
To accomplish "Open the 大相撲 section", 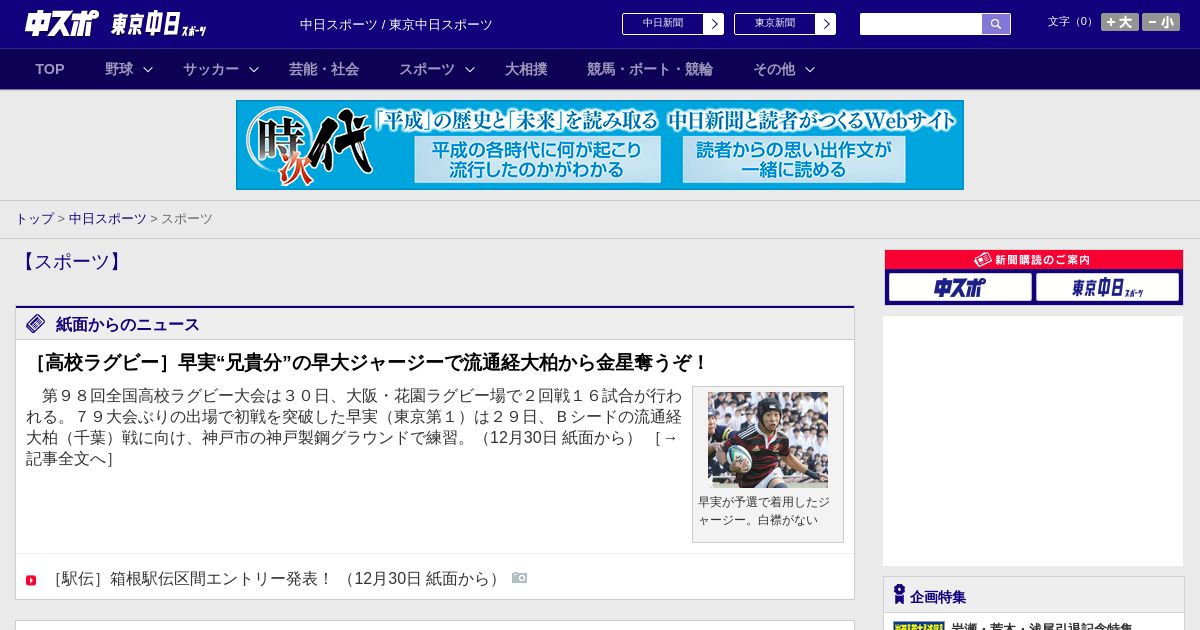I will (x=526, y=69).
